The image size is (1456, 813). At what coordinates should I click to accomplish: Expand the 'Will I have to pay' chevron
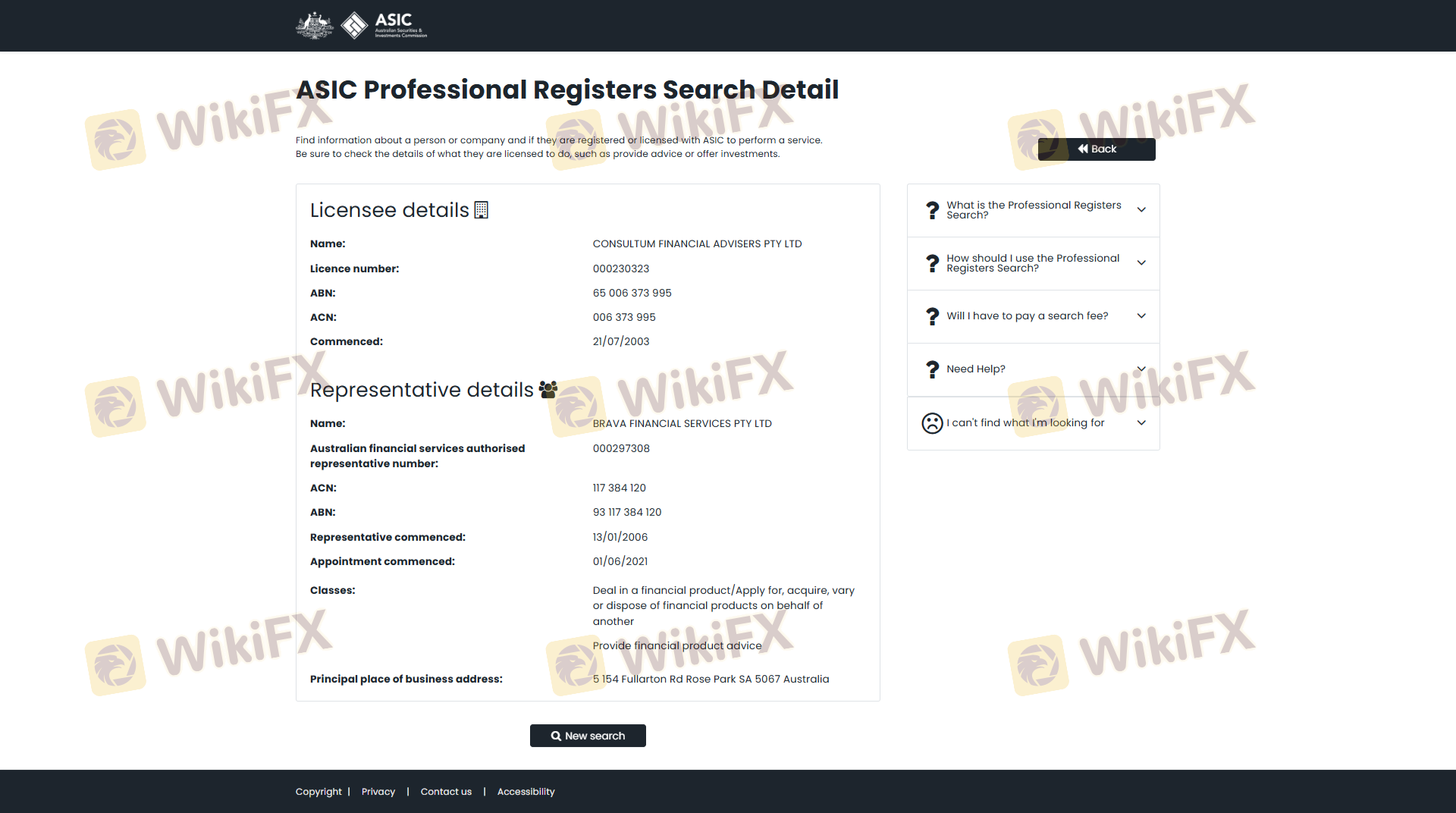click(1141, 316)
